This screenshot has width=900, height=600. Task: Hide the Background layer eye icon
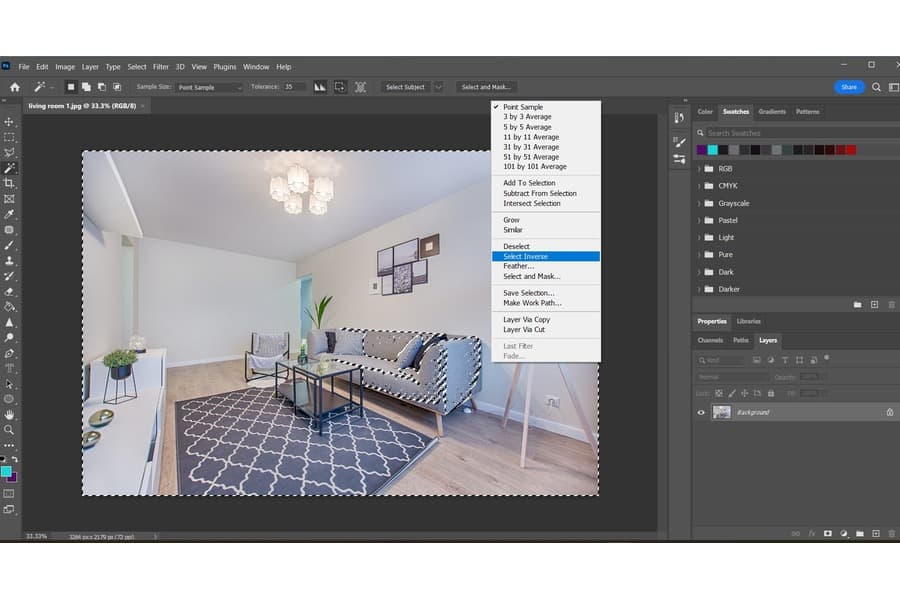[x=701, y=412]
